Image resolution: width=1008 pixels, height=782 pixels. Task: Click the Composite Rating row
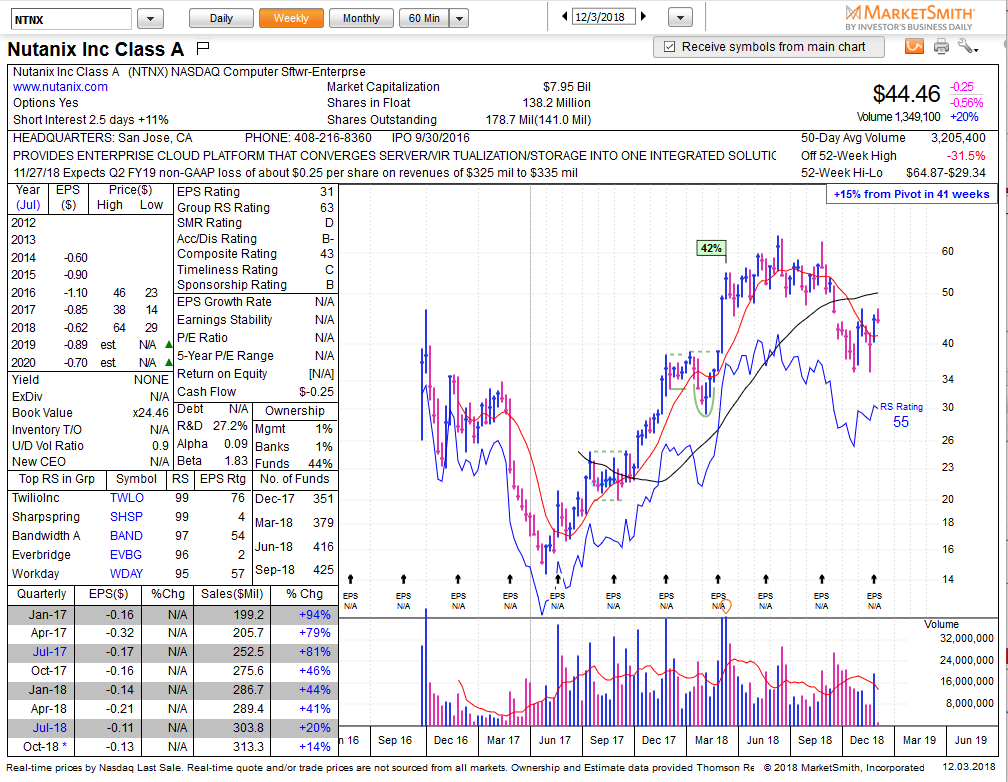pos(256,254)
